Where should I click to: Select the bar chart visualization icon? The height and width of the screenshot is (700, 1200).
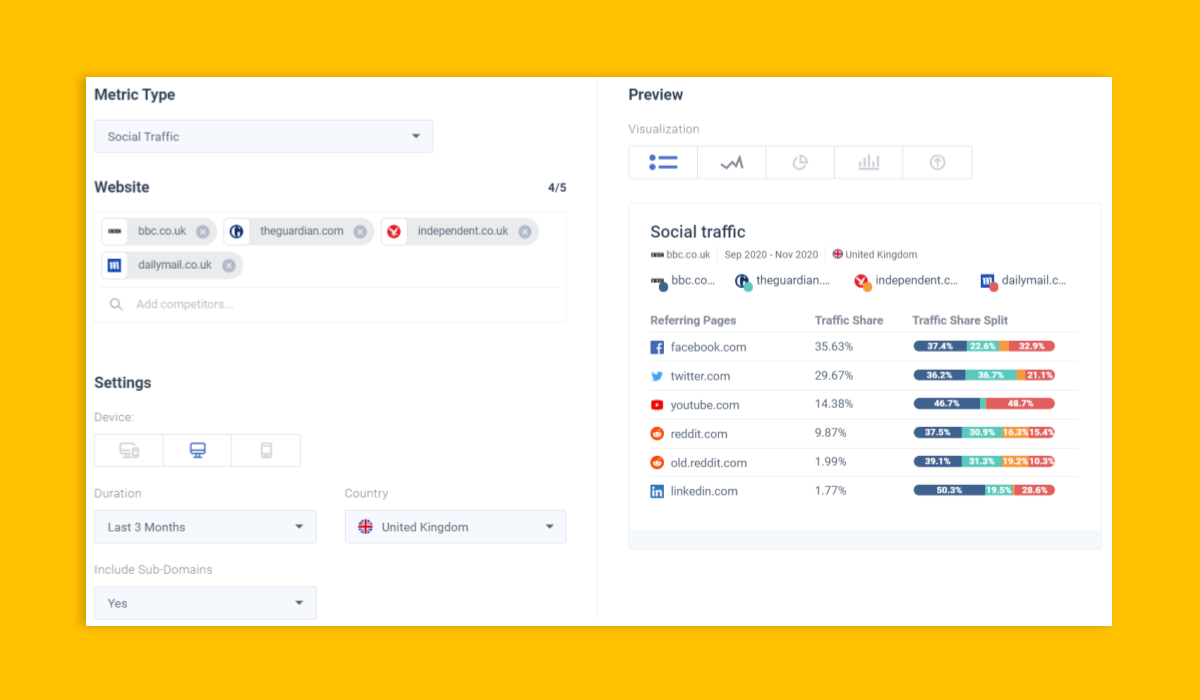pos(868,162)
